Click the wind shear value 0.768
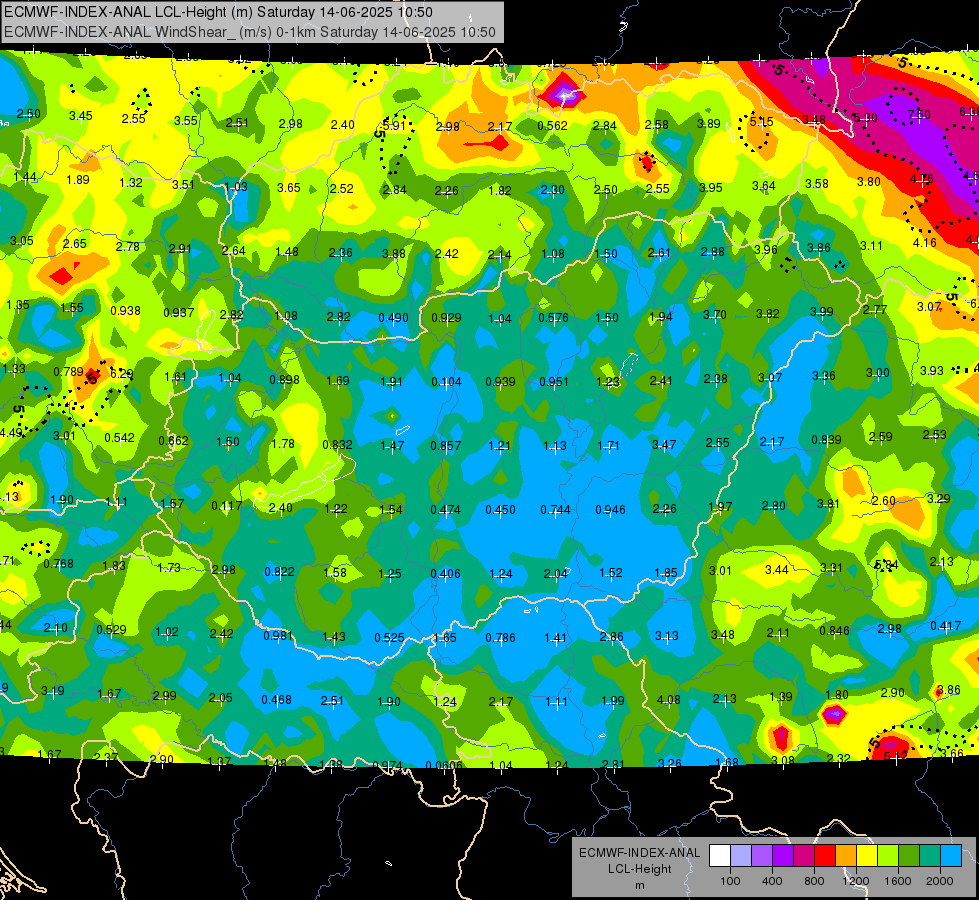This screenshot has height=900, width=979. 59,564
